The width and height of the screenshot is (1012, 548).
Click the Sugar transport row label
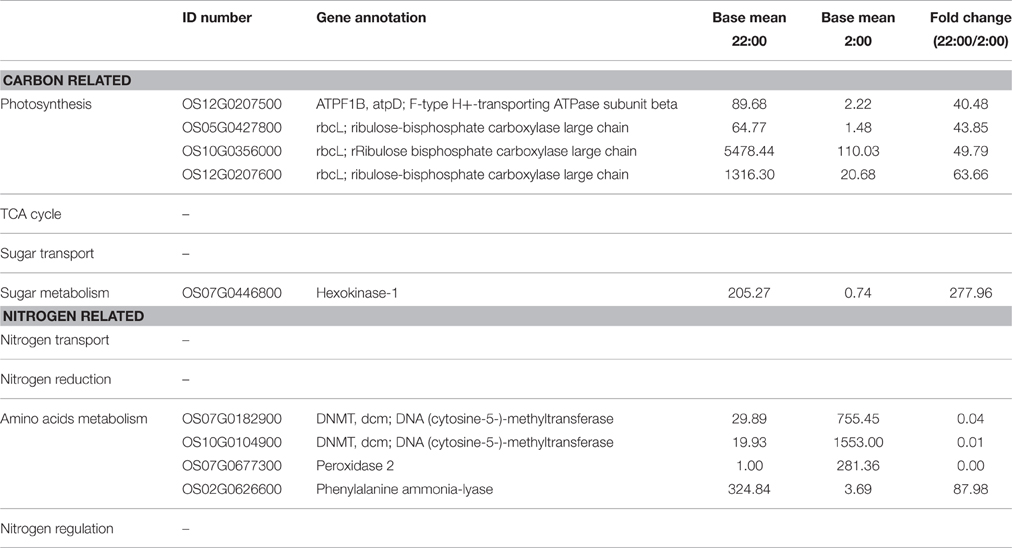(47, 254)
